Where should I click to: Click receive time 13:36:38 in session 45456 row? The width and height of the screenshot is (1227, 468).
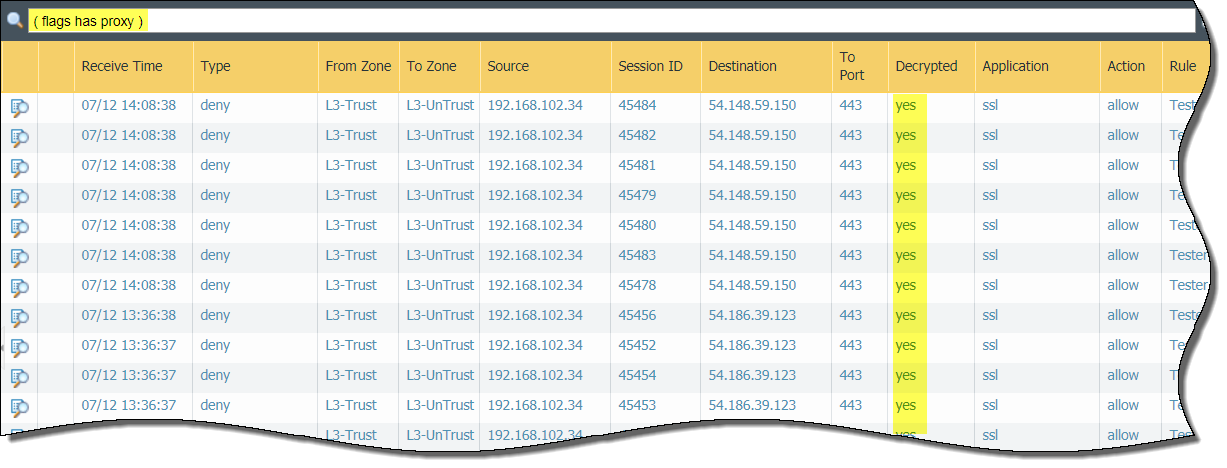tap(129, 315)
